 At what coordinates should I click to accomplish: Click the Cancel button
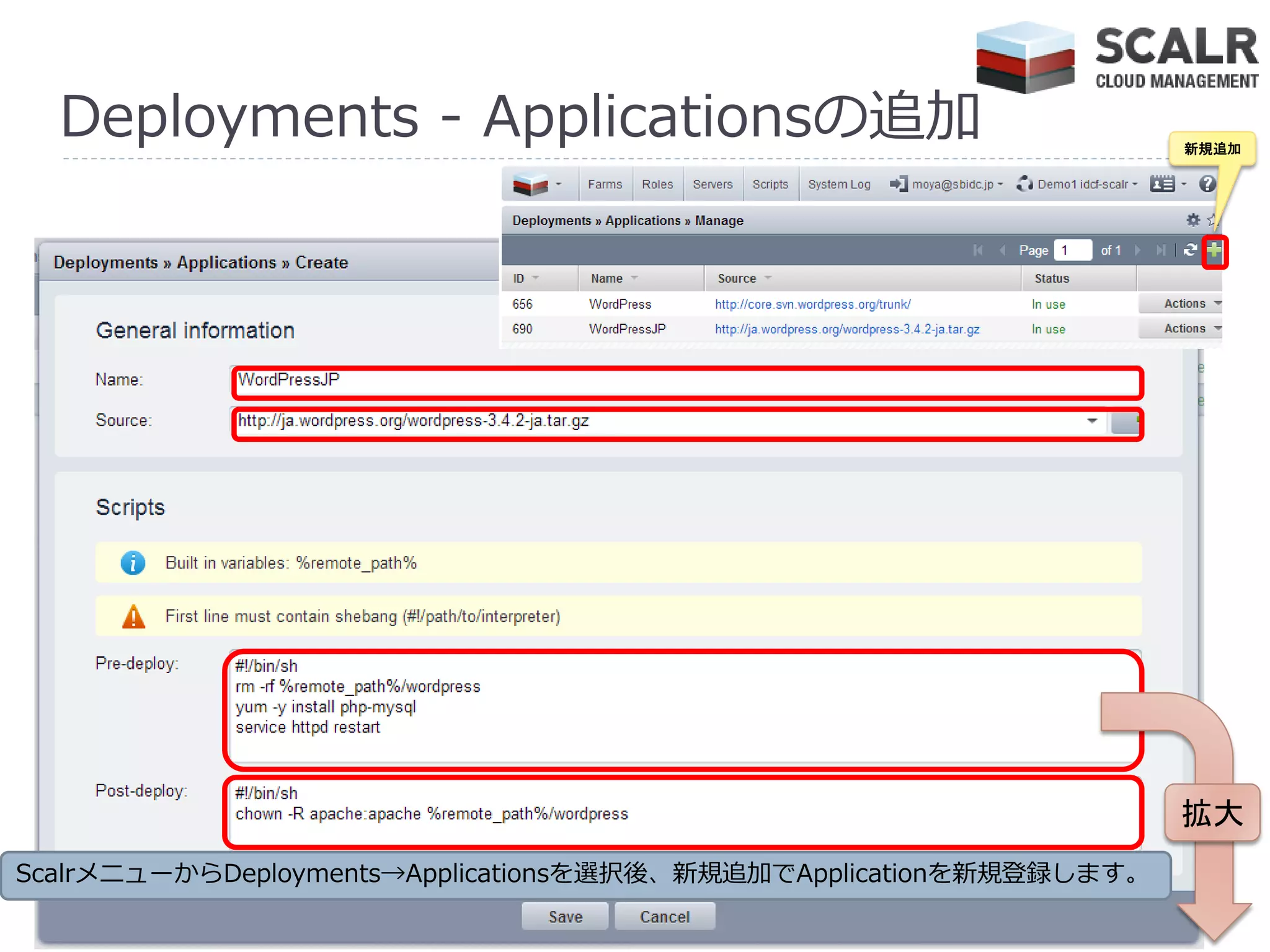click(x=665, y=917)
